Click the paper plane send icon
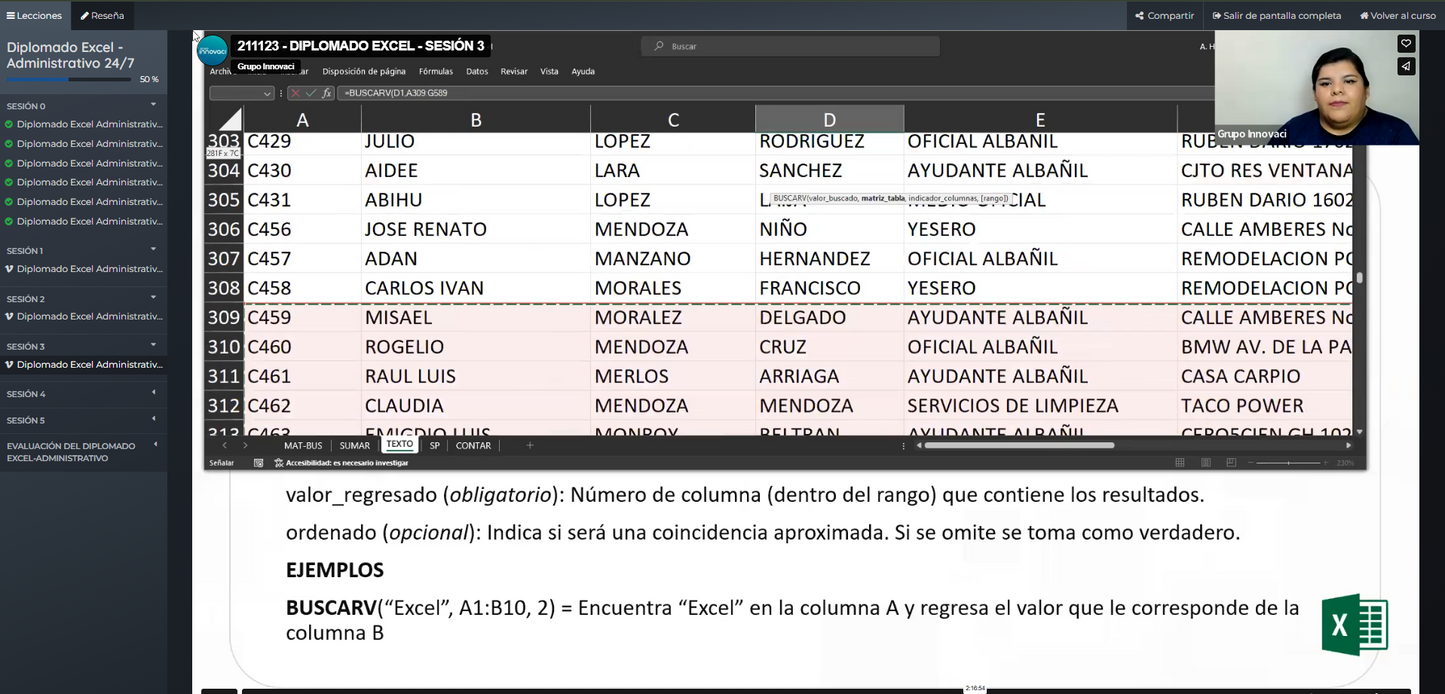The image size is (1445, 694). (1406, 66)
